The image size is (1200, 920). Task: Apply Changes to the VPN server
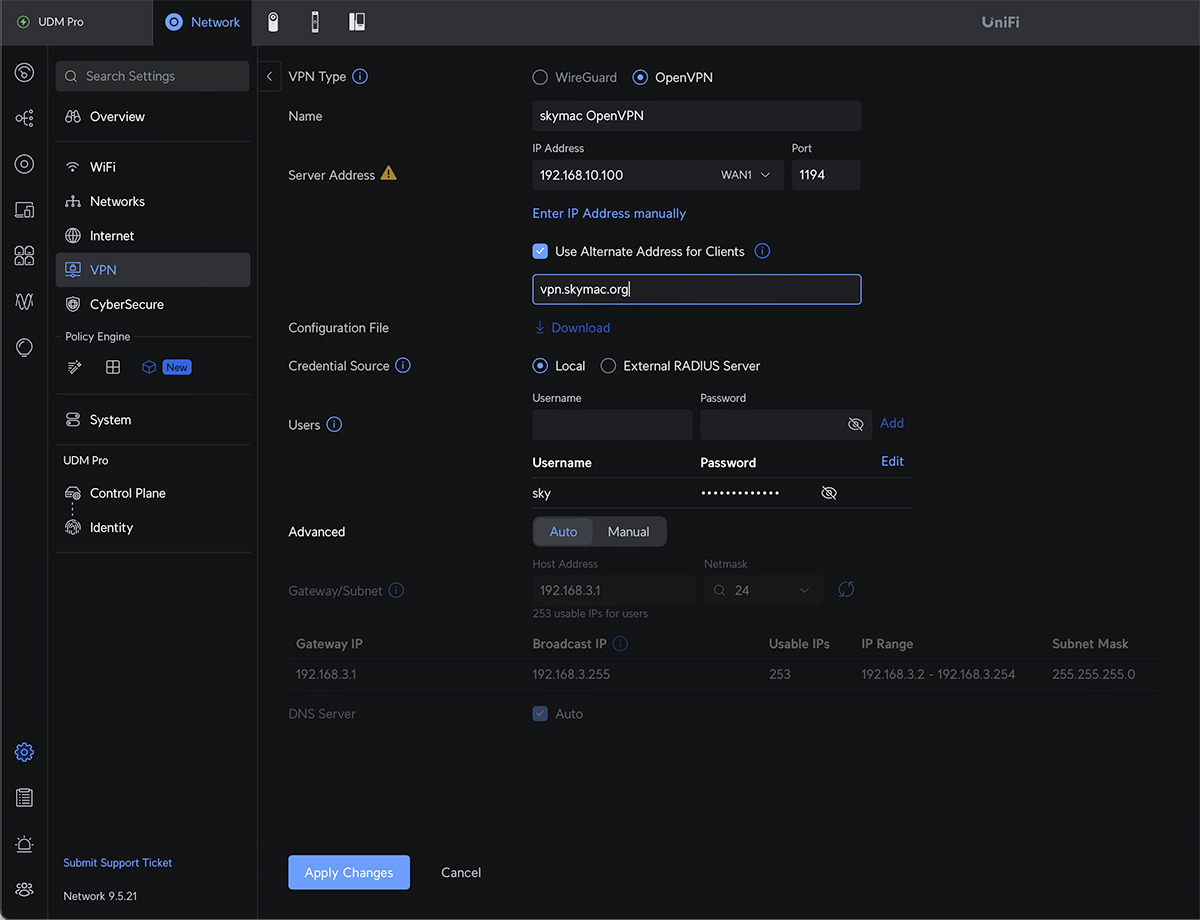(348, 872)
